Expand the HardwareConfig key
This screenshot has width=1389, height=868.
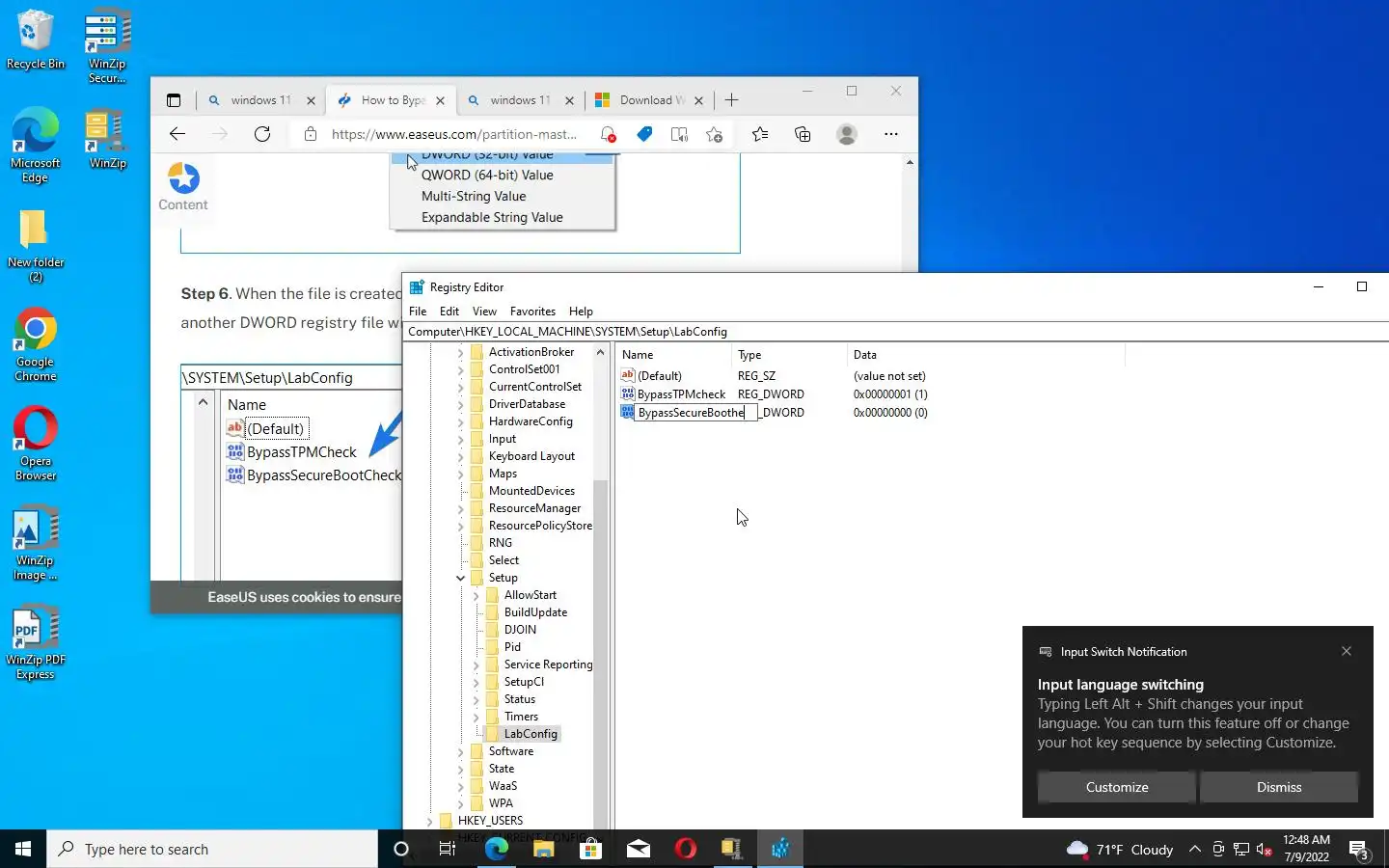point(460,422)
